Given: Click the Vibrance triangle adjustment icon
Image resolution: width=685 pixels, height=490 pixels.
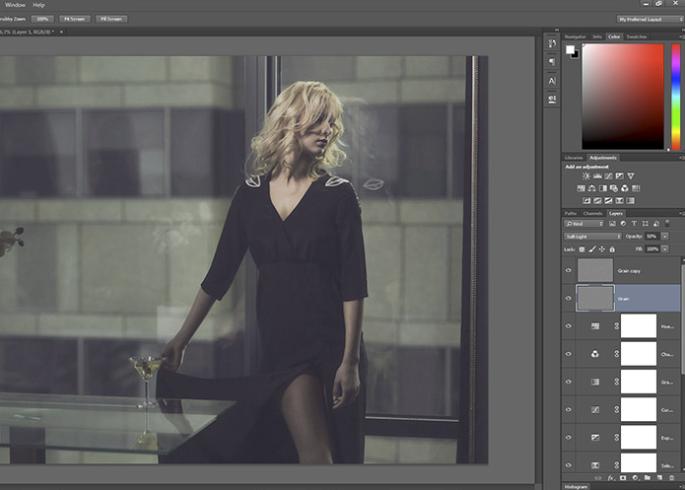Looking at the screenshot, I should (631, 176).
